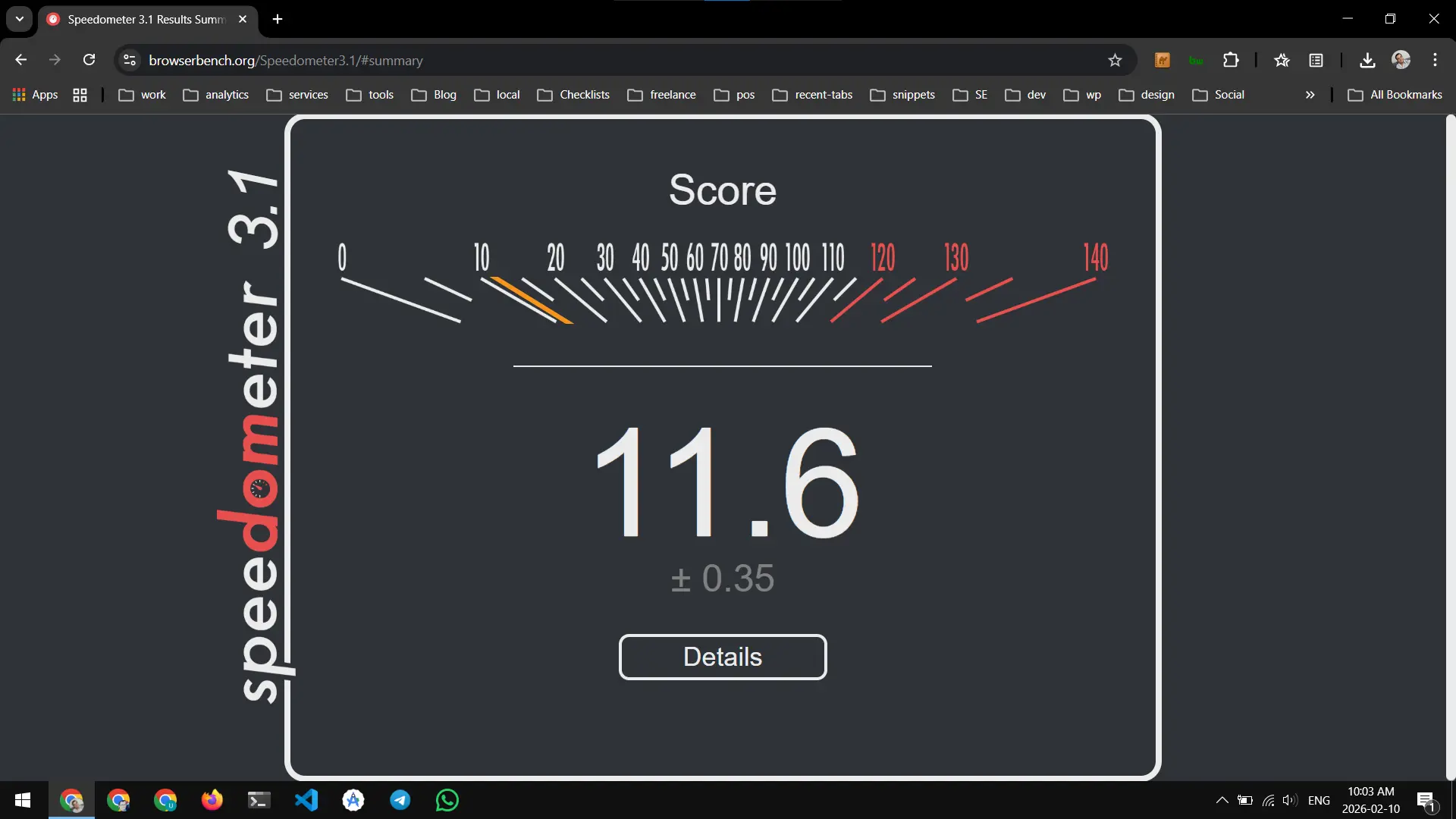Open Firefox from the taskbar
Screen dimensions: 1456x819
point(212,800)
